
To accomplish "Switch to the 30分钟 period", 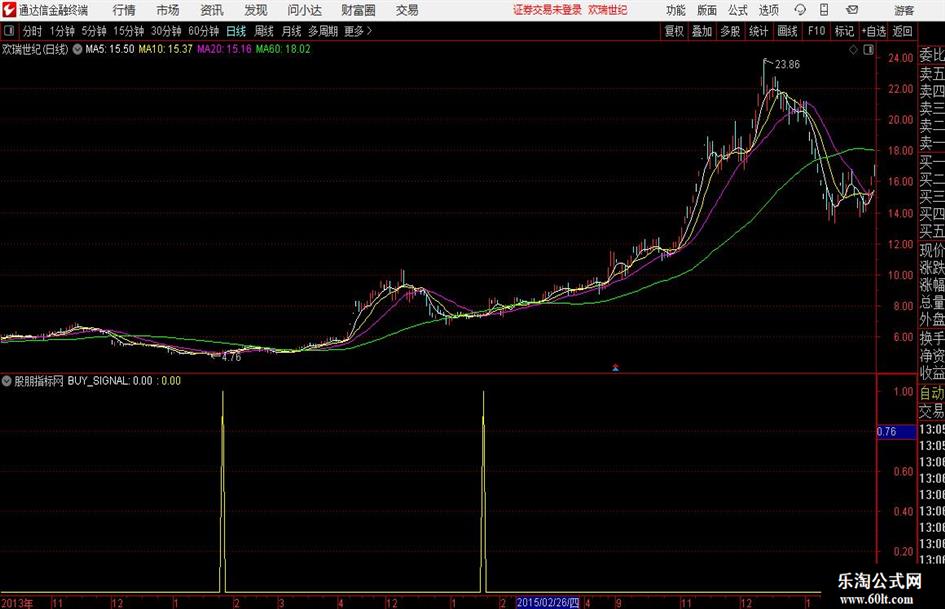I will click(x=166, y=31).
